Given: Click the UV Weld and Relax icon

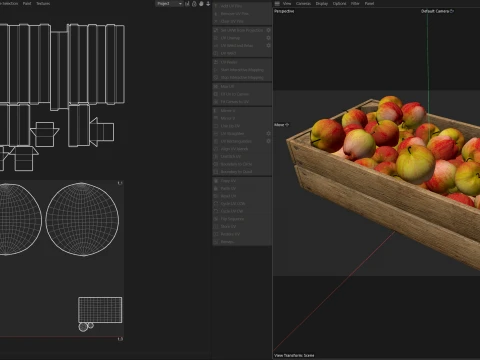Looking at the screenshot, I should (216, 46).
